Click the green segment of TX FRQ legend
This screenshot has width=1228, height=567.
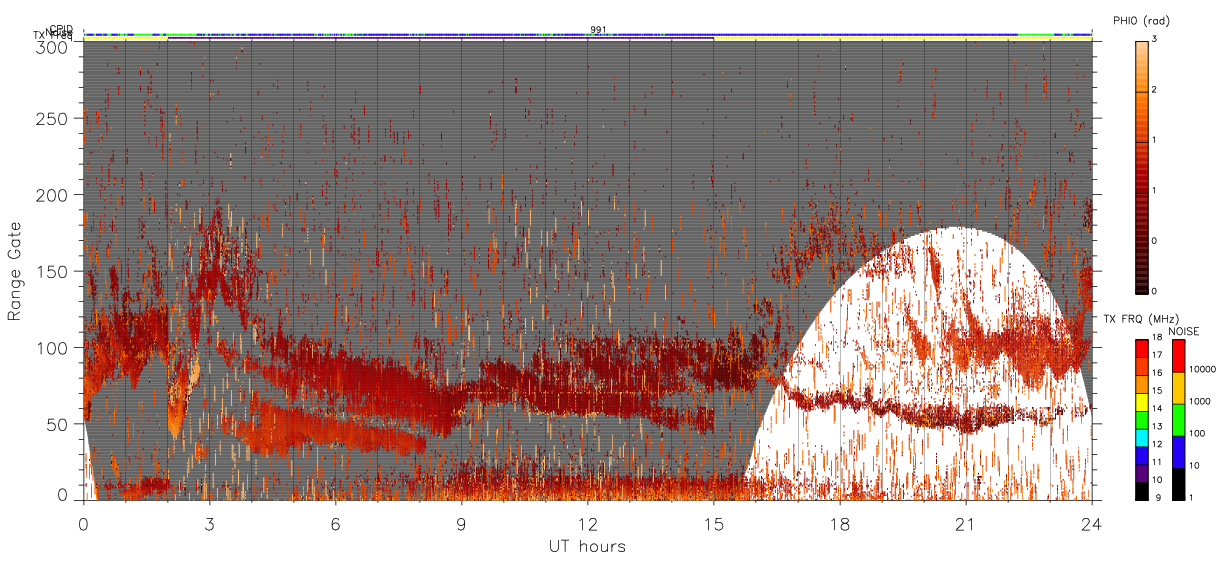tap(1141, 419)
